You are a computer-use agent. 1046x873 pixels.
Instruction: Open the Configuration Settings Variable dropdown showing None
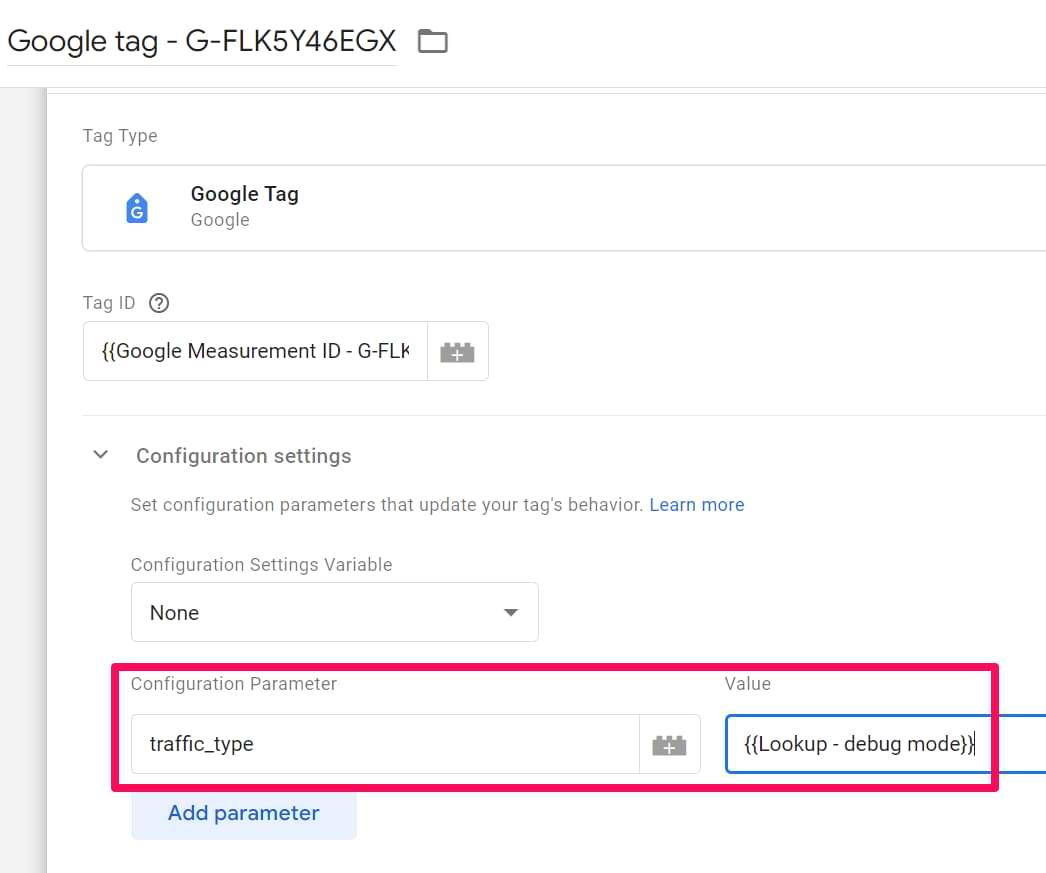(334, 612)
